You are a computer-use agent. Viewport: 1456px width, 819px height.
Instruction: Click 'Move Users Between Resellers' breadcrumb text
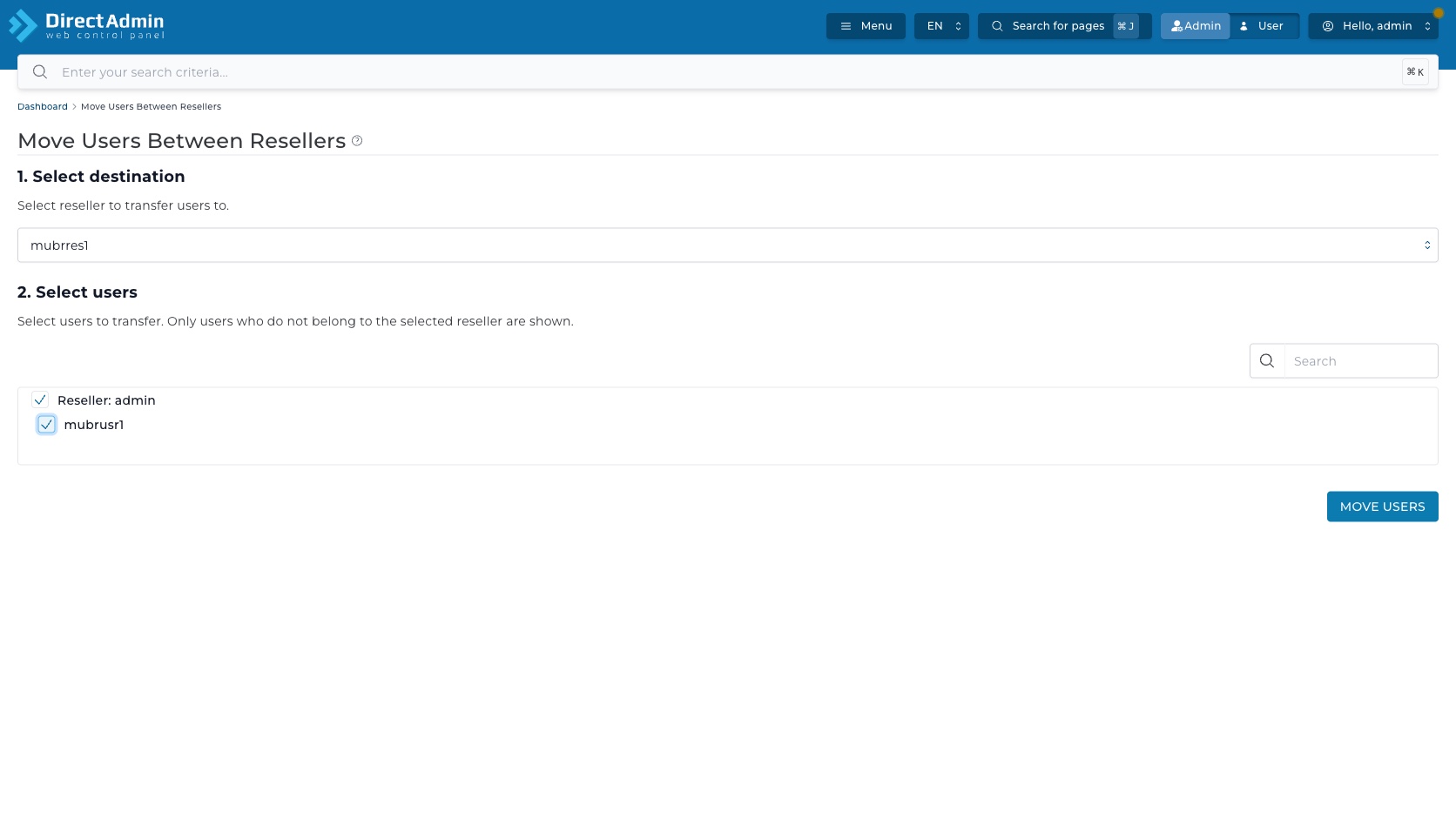[151, 106]
